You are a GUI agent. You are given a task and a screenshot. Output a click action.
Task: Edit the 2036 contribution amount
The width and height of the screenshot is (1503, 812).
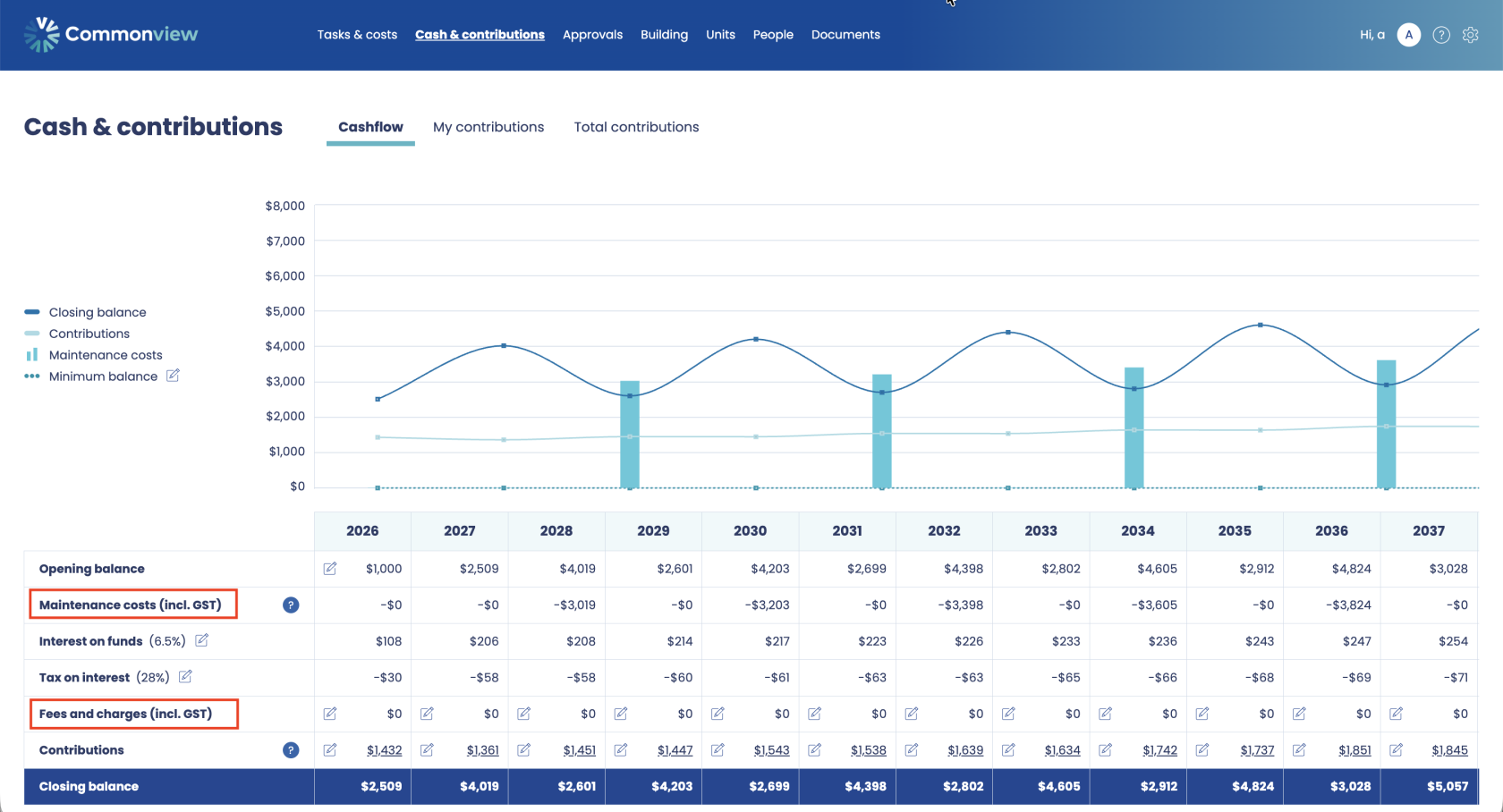coord(1299,750)
